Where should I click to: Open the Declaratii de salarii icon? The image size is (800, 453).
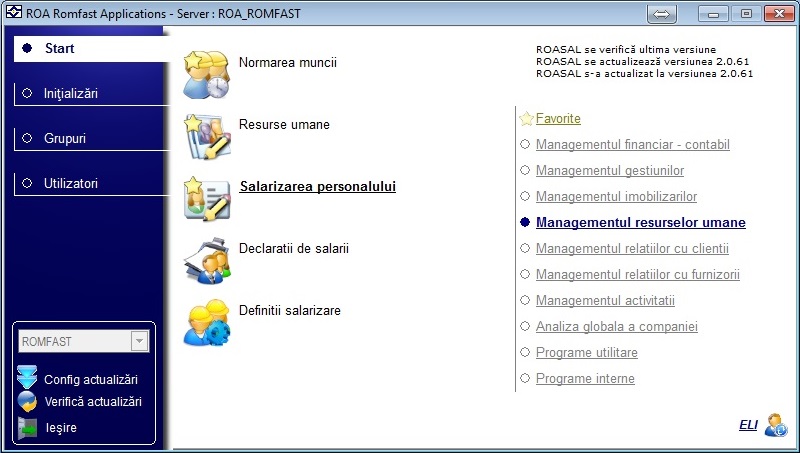click(x=207, y=261)
